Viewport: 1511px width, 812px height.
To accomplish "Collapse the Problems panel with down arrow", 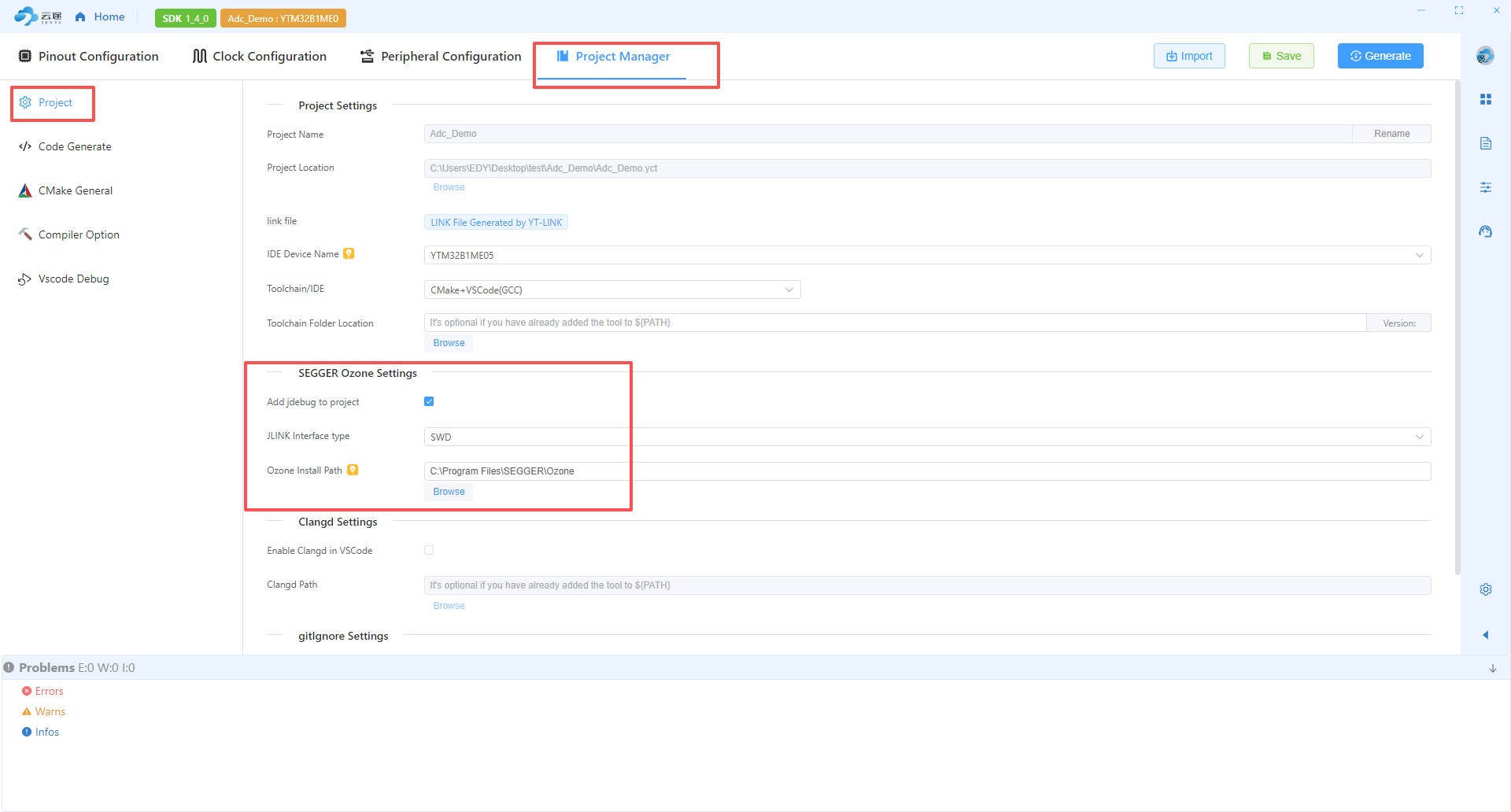I will pyautogui.click(x=1492, y=668).
